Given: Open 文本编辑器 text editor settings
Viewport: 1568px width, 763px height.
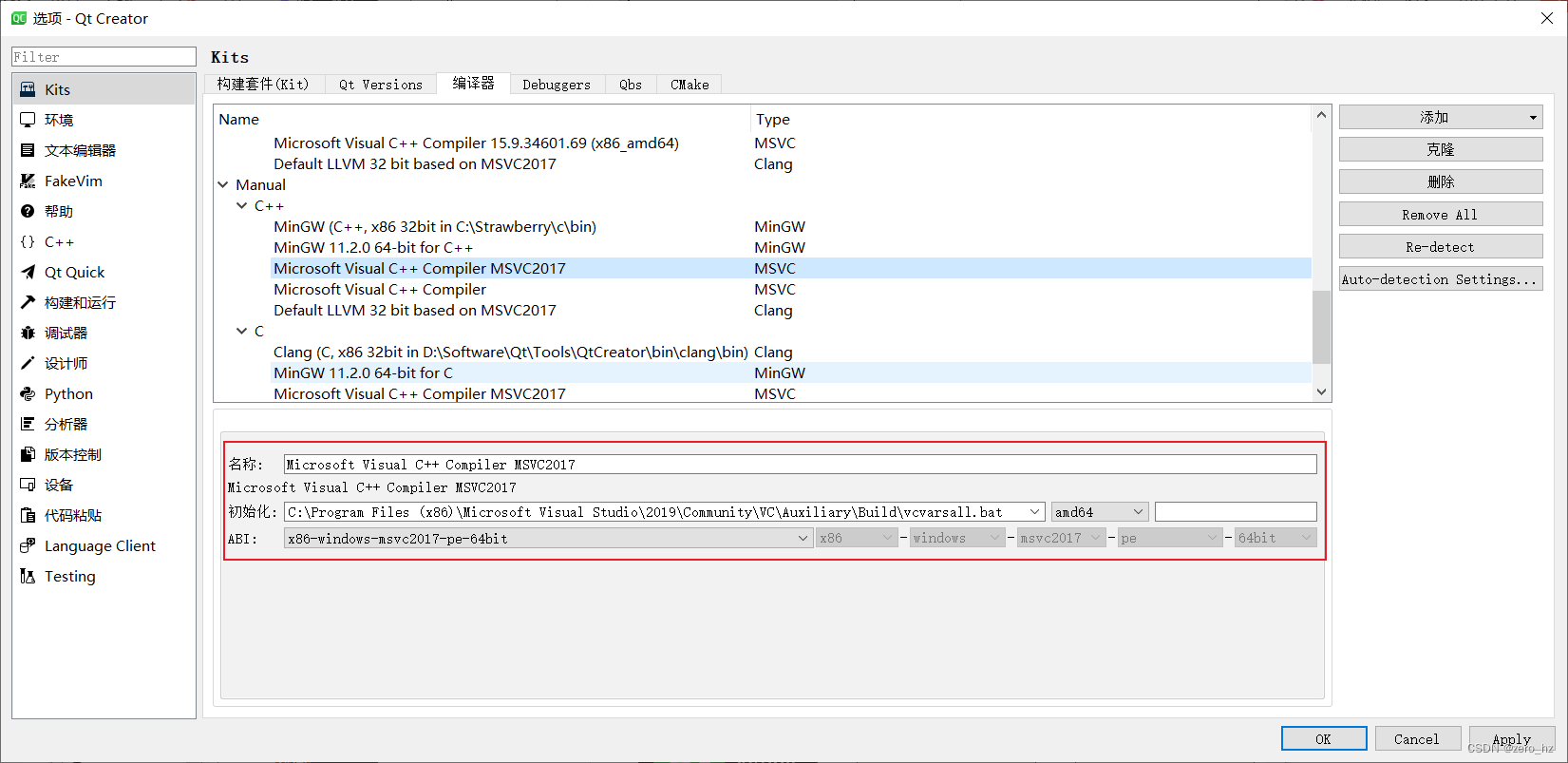Looking at the screenshot, I should coord(104,150).
